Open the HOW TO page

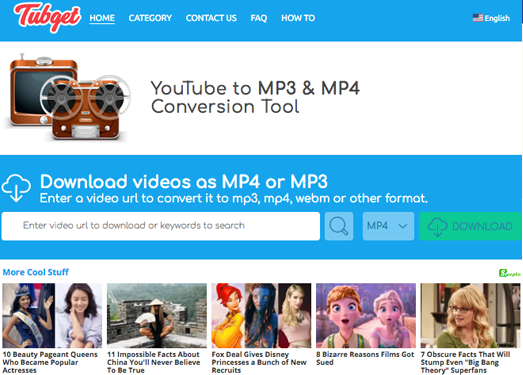tap(298, 18)
